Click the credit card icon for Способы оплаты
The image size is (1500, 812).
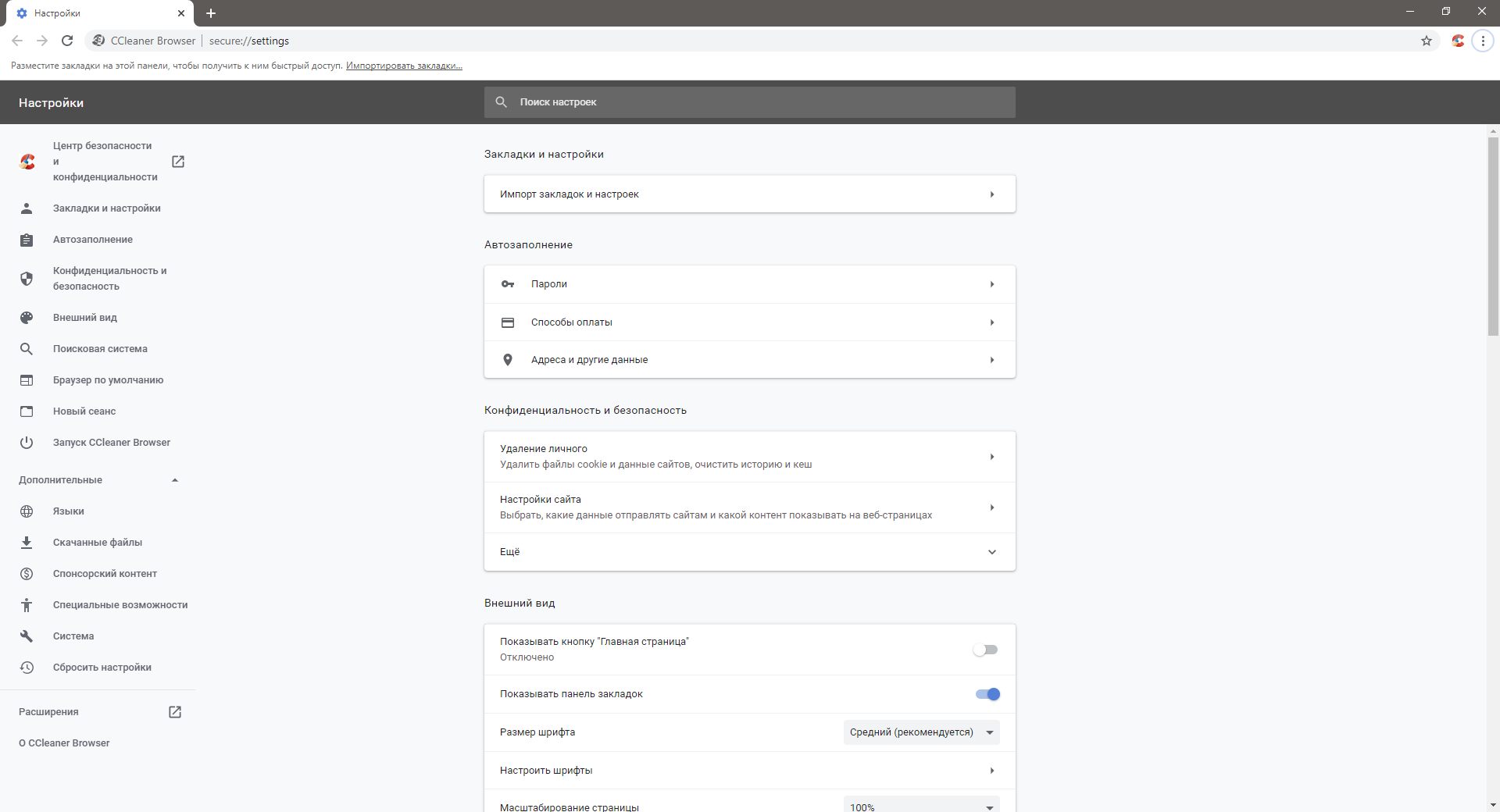click(508, 322)
